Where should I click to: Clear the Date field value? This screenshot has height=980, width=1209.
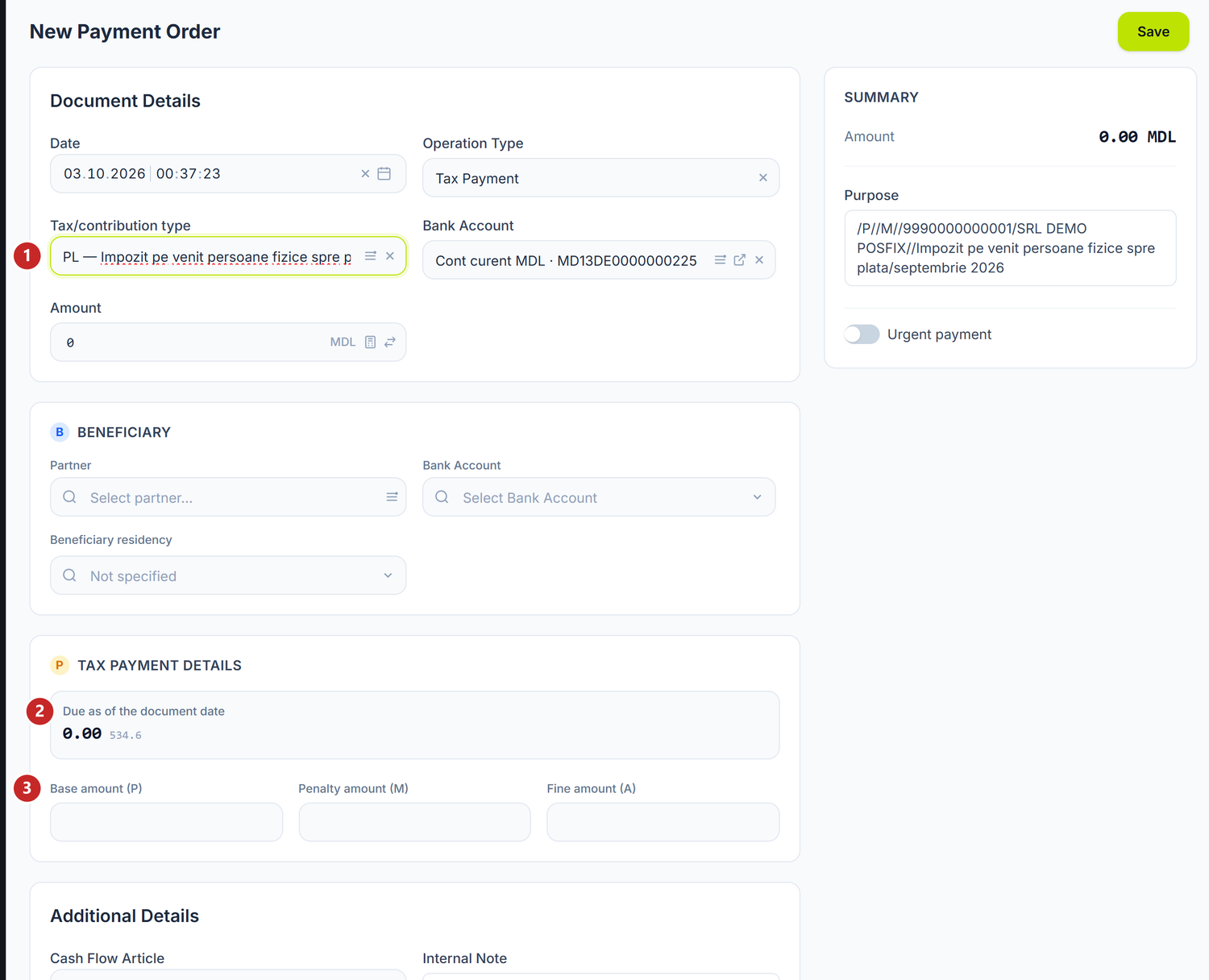(365, 174)
